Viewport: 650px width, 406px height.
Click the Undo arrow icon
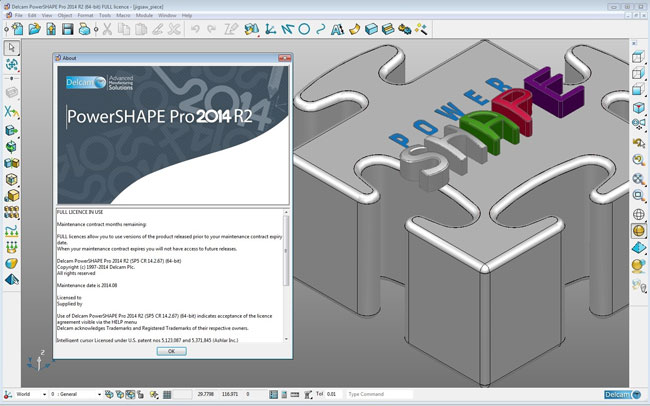coord(195,29)
